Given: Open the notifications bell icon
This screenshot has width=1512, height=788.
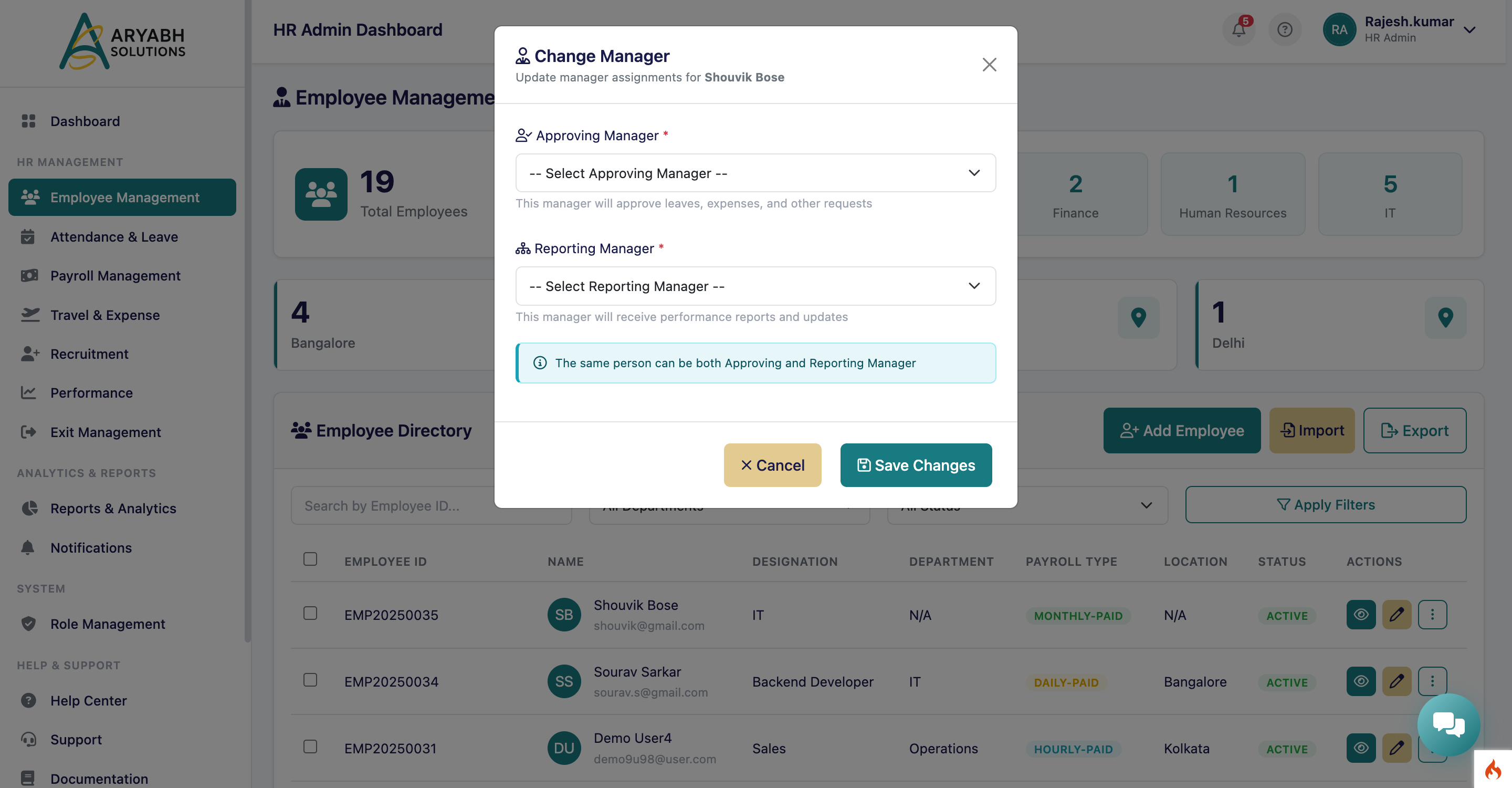Looking at the screenshot, I should click(x=1239, y=29).
